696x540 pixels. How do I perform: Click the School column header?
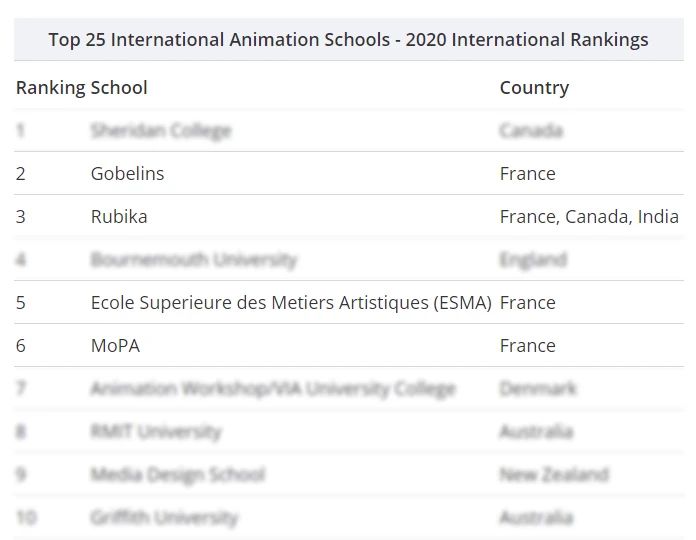(x=119, y=87)
